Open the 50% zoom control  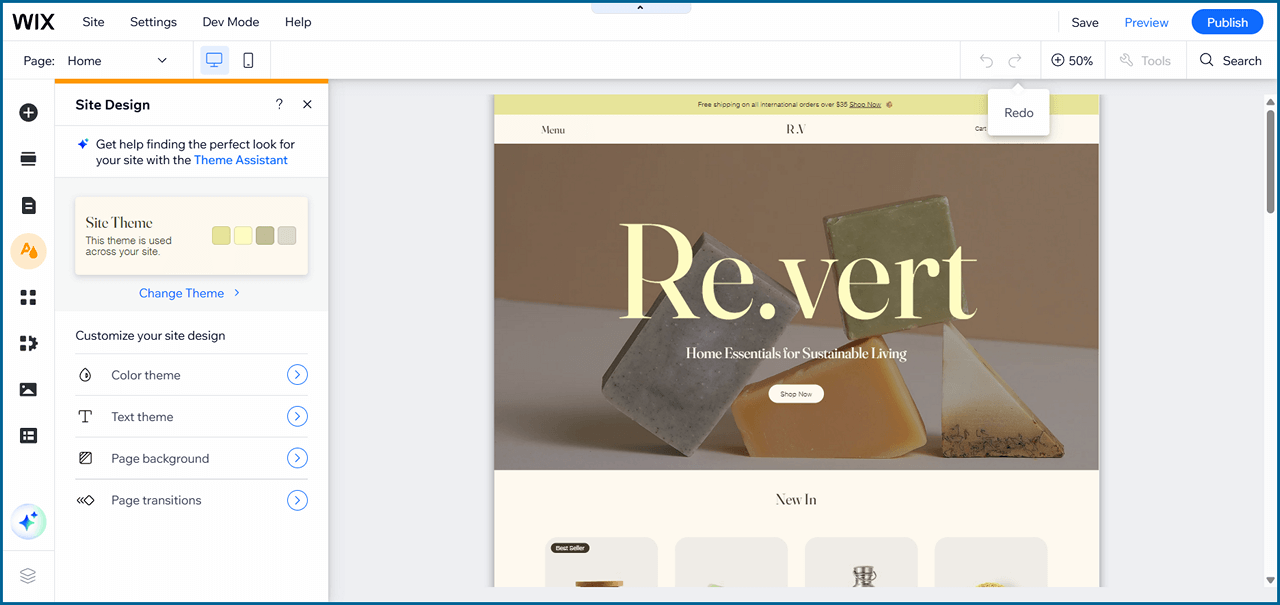(1072, 60)
